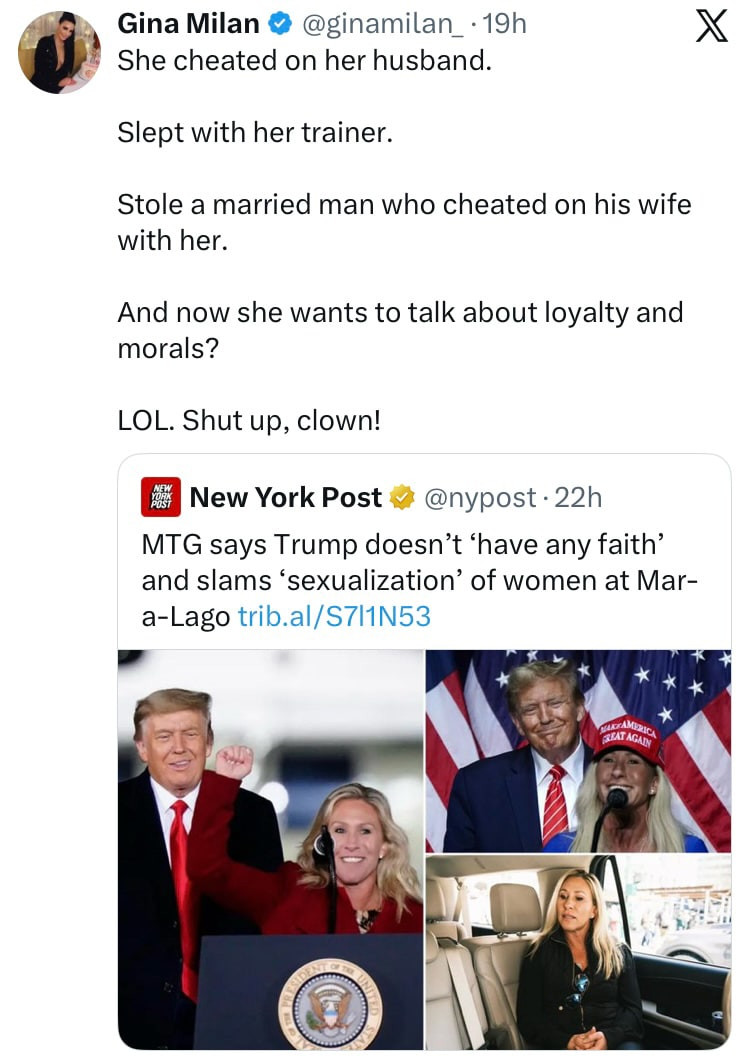Click Gina Milan's blue verified badge
Viewport: 750px width, 1060px height.
tap(281, 23)
